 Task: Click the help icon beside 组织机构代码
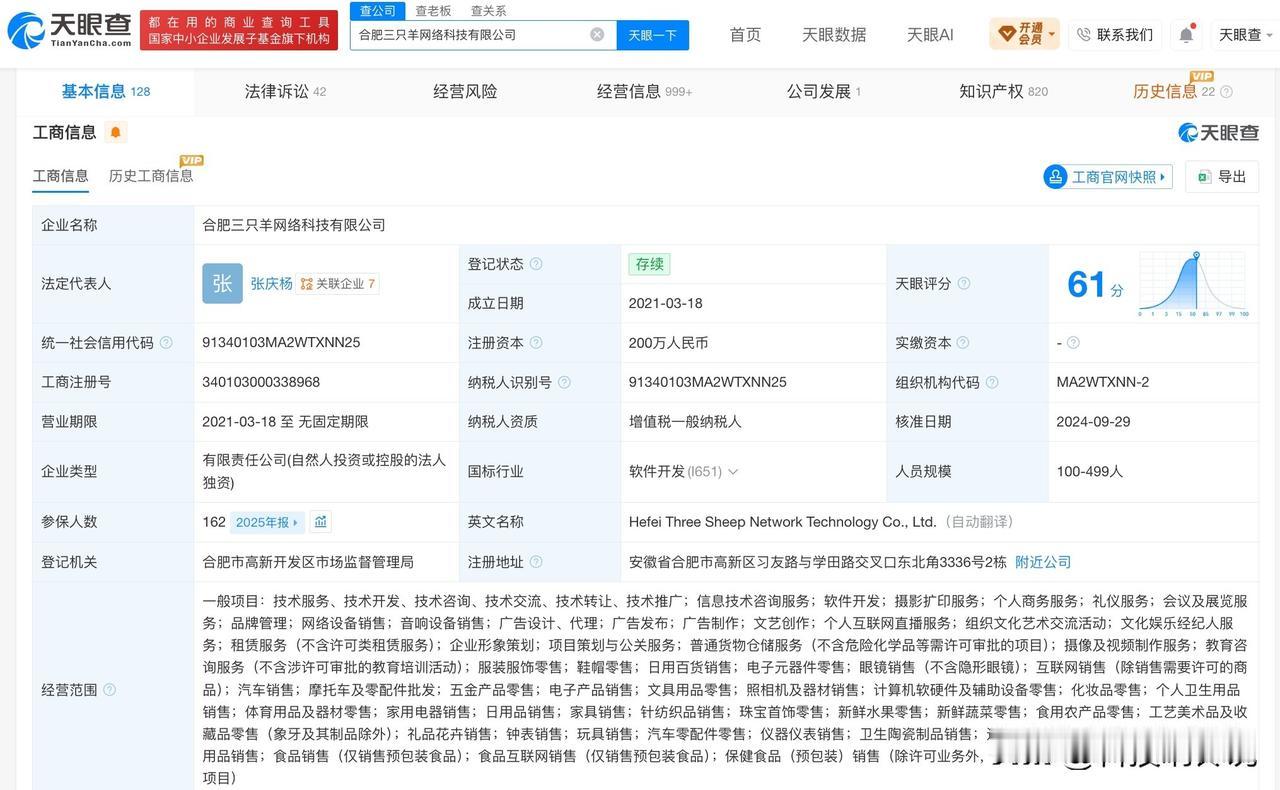click(992, 382)
